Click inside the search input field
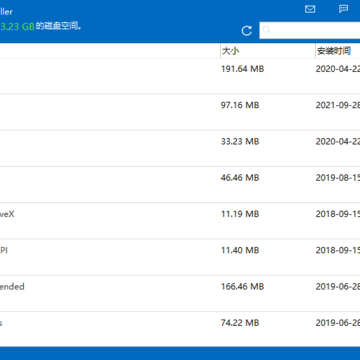 click(310, 30)
